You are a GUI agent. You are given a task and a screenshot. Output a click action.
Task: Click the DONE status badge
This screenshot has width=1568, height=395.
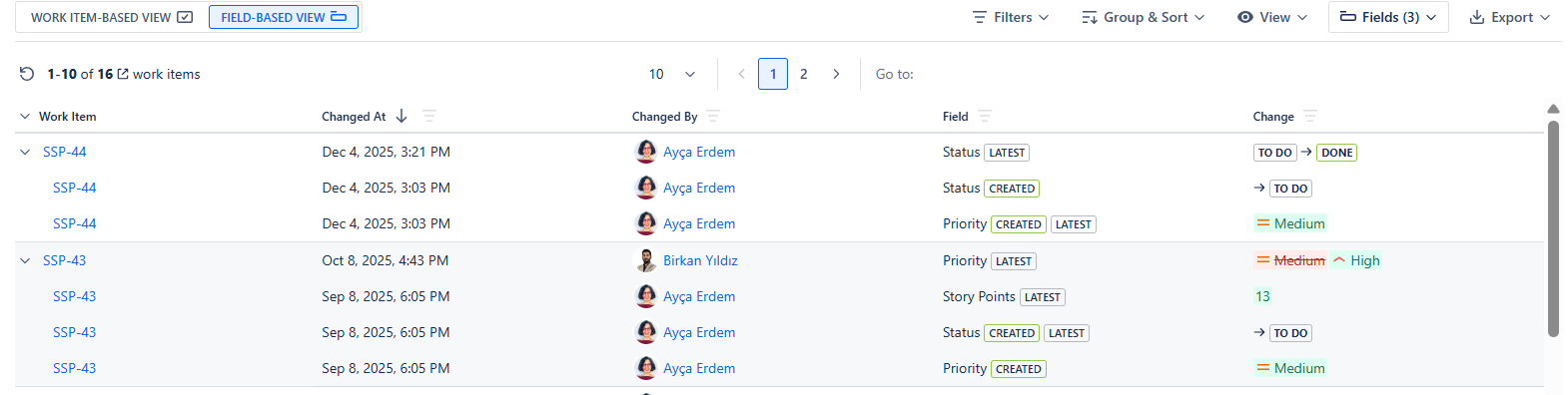pyautogui.click(x=1336, y=153)
